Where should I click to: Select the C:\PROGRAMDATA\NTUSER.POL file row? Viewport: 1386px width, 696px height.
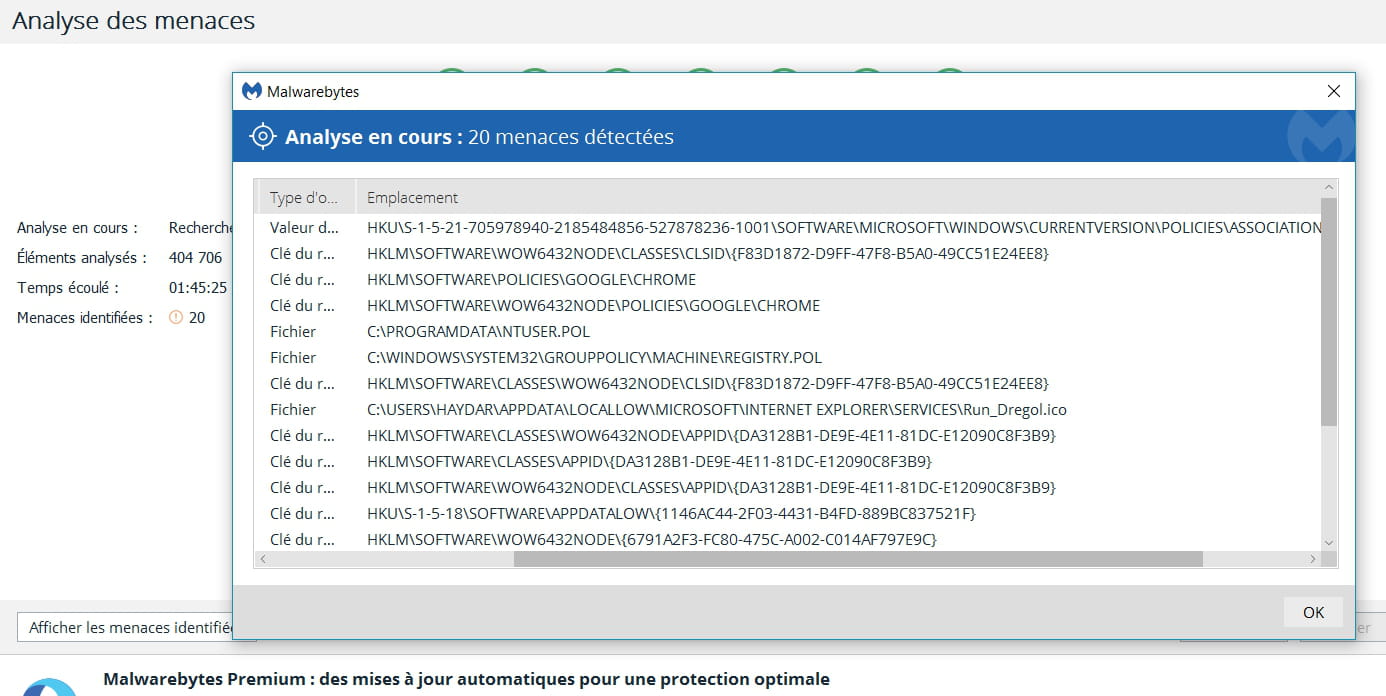[789, 331]
